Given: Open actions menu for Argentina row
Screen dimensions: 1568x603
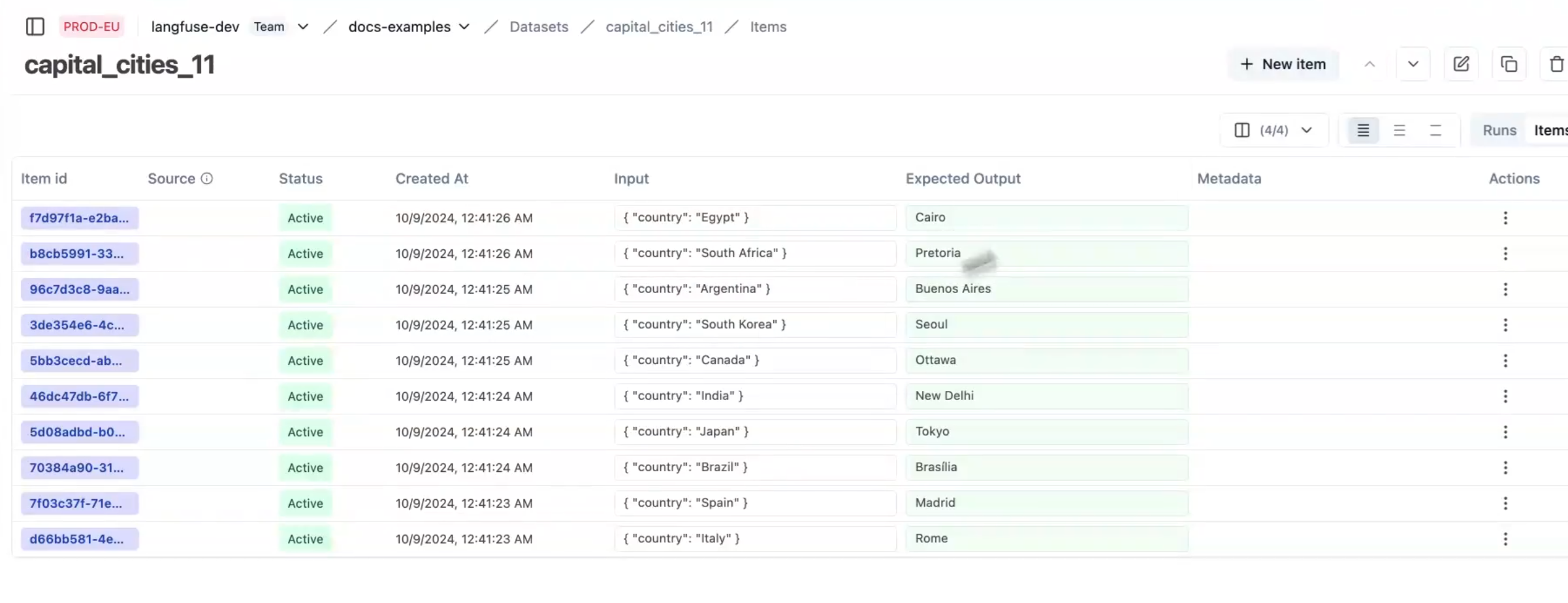Looking at the screenshot, I should 1505,289.
